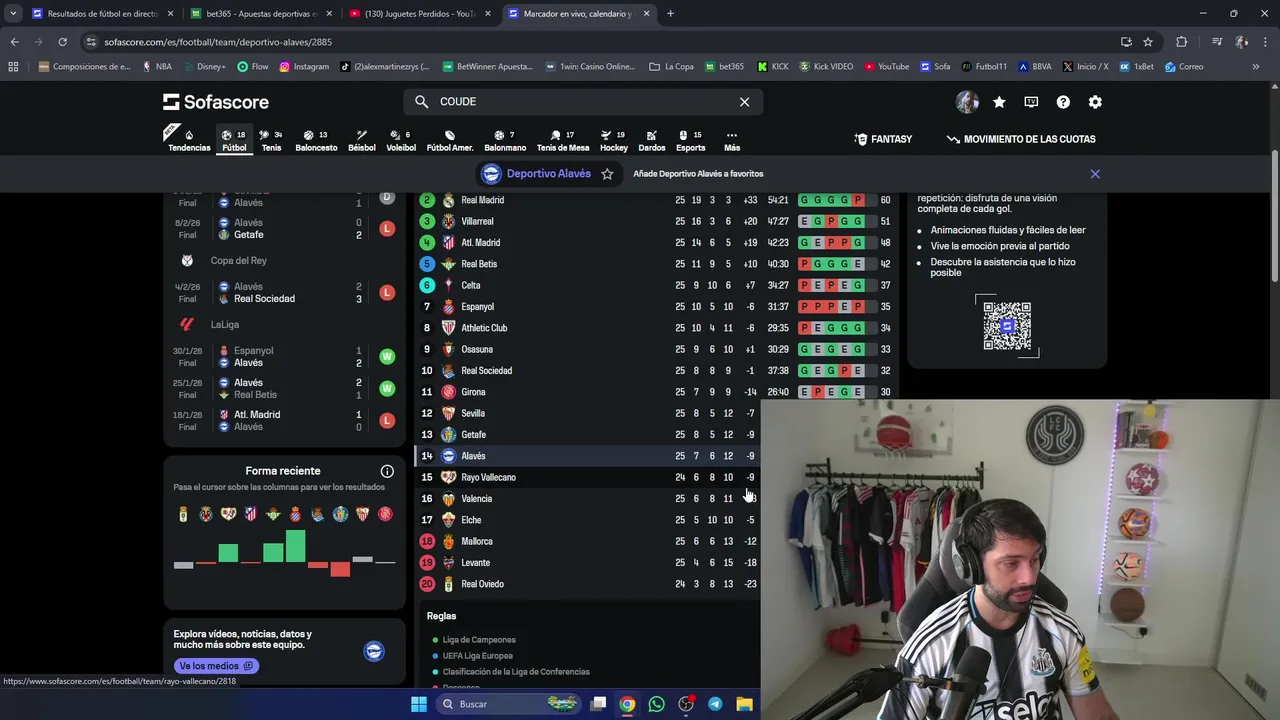Select the Tenis sport tab
Viewport: 1280px width, 720px height.
(x=271, y=140)
